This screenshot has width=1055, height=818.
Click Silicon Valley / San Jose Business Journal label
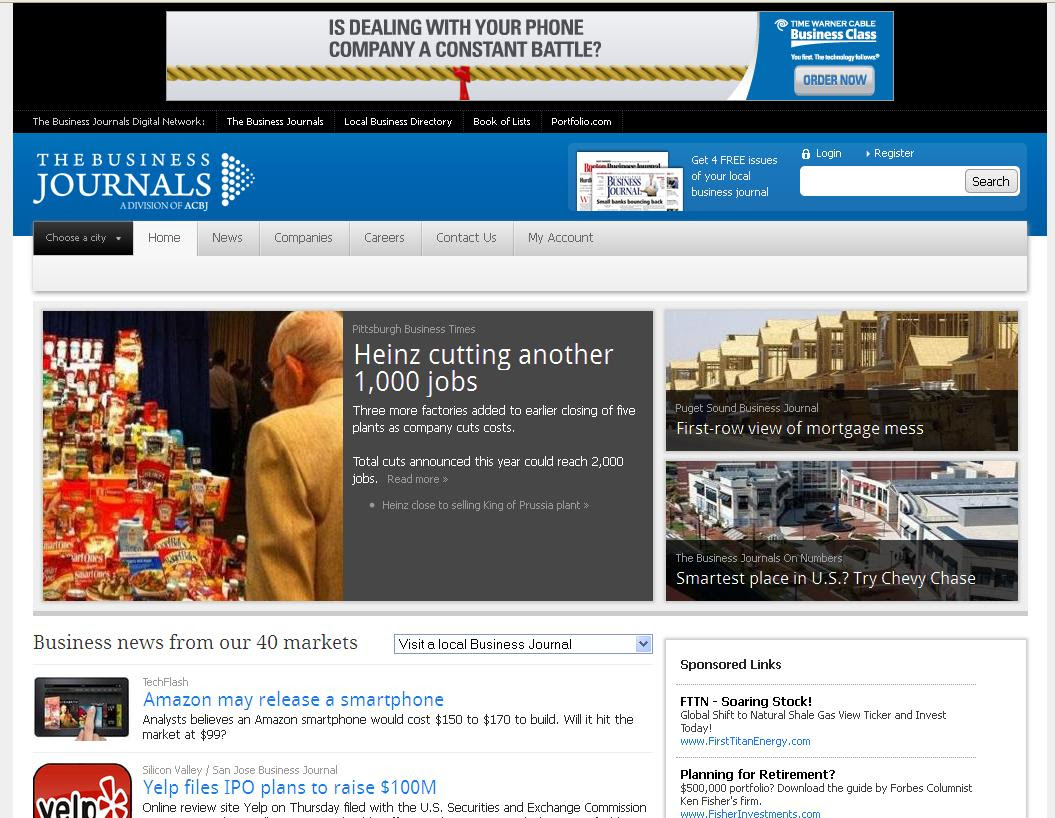tap(240, 770)
